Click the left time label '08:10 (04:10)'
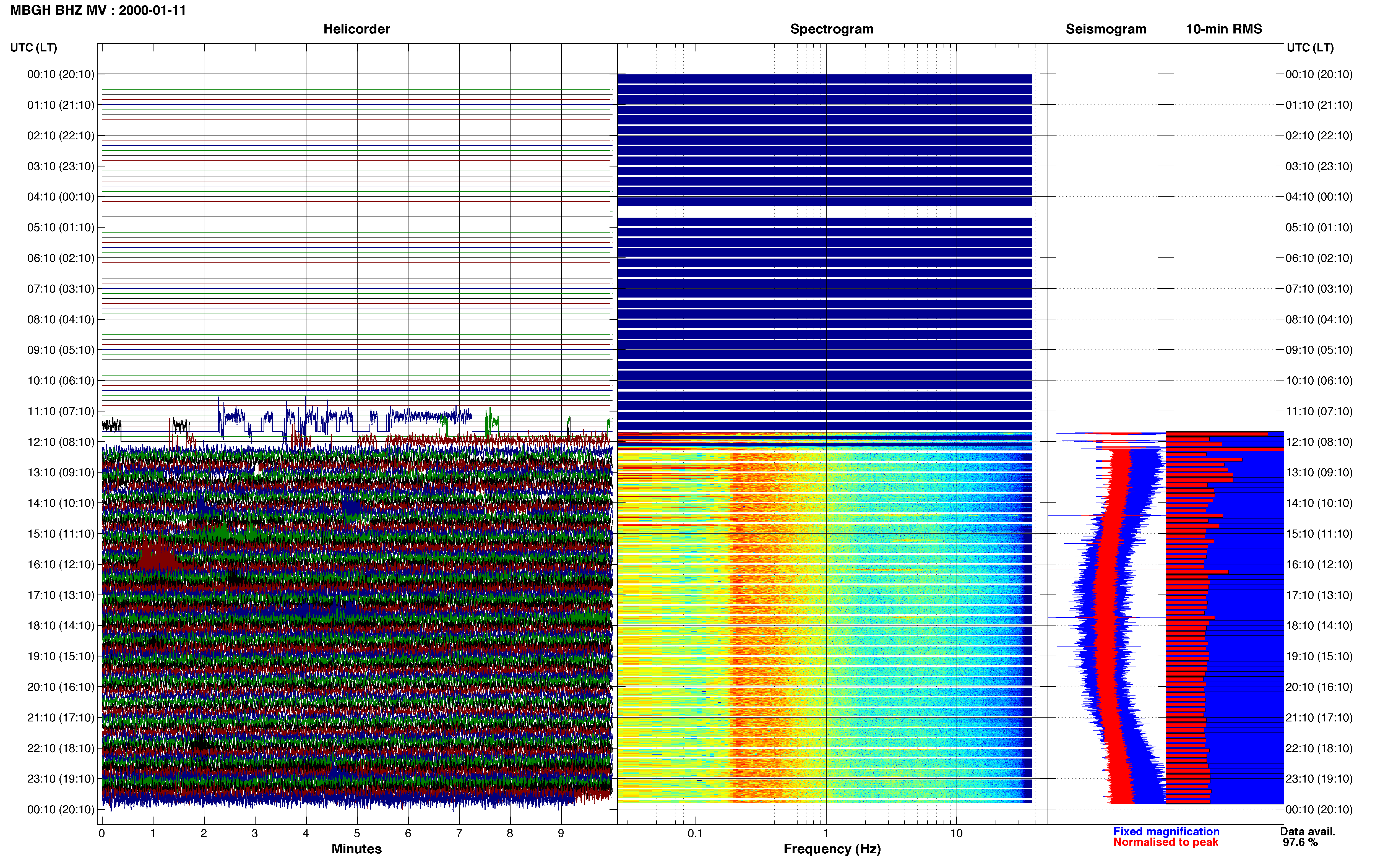This screenshot has width=1388, height=868. (61, 319)
